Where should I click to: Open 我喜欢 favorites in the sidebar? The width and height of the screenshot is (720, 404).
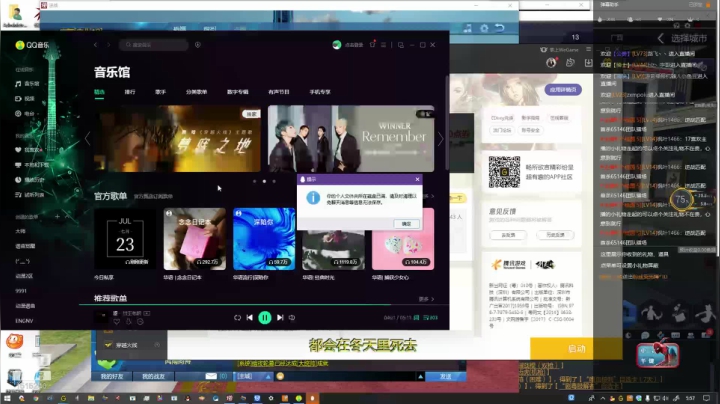(29, 150)
